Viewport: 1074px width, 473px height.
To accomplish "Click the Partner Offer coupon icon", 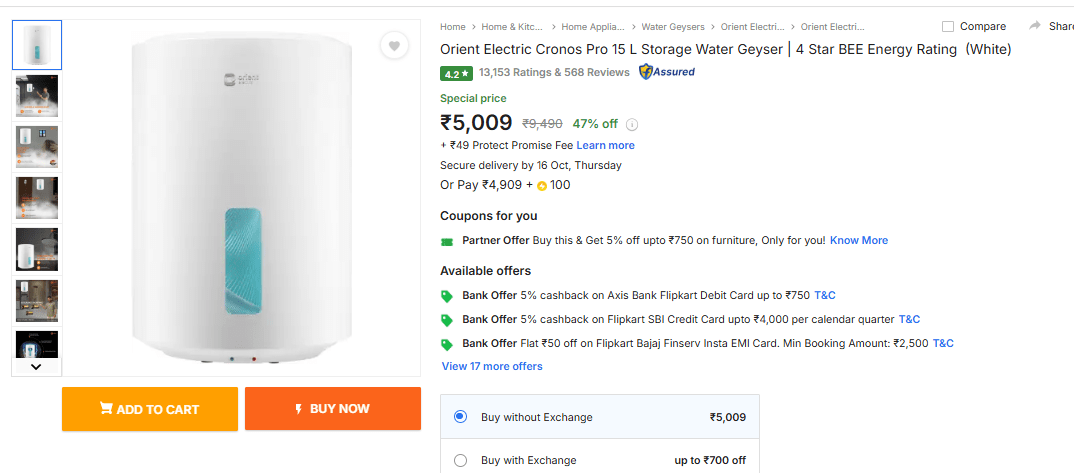I will [x=447, y=241].
